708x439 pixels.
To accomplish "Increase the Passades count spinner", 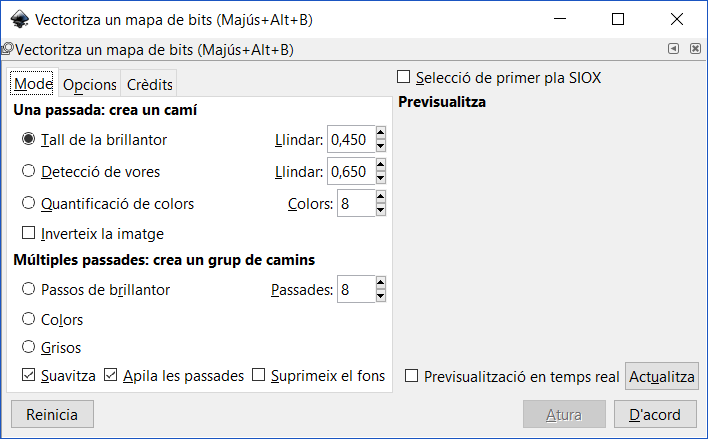I will pyautogui.click(x=380, y=283).
